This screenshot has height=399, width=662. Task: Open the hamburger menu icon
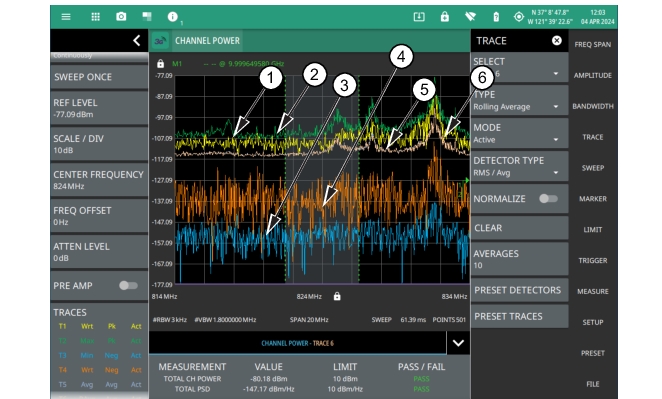66,17
